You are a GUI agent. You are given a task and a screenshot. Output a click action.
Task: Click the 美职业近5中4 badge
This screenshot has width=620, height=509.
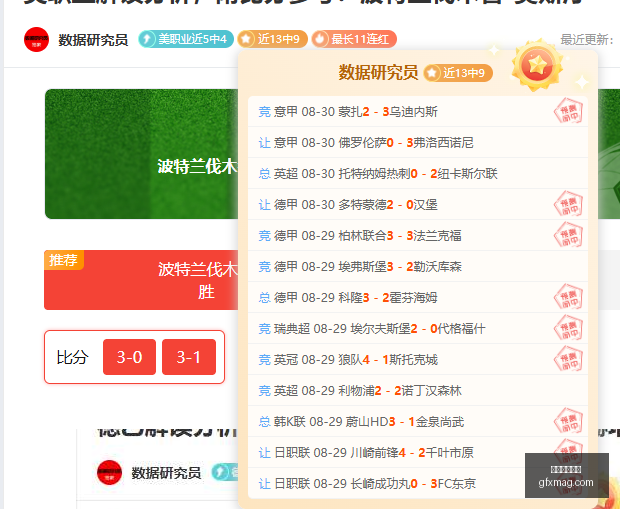point(186,39)
